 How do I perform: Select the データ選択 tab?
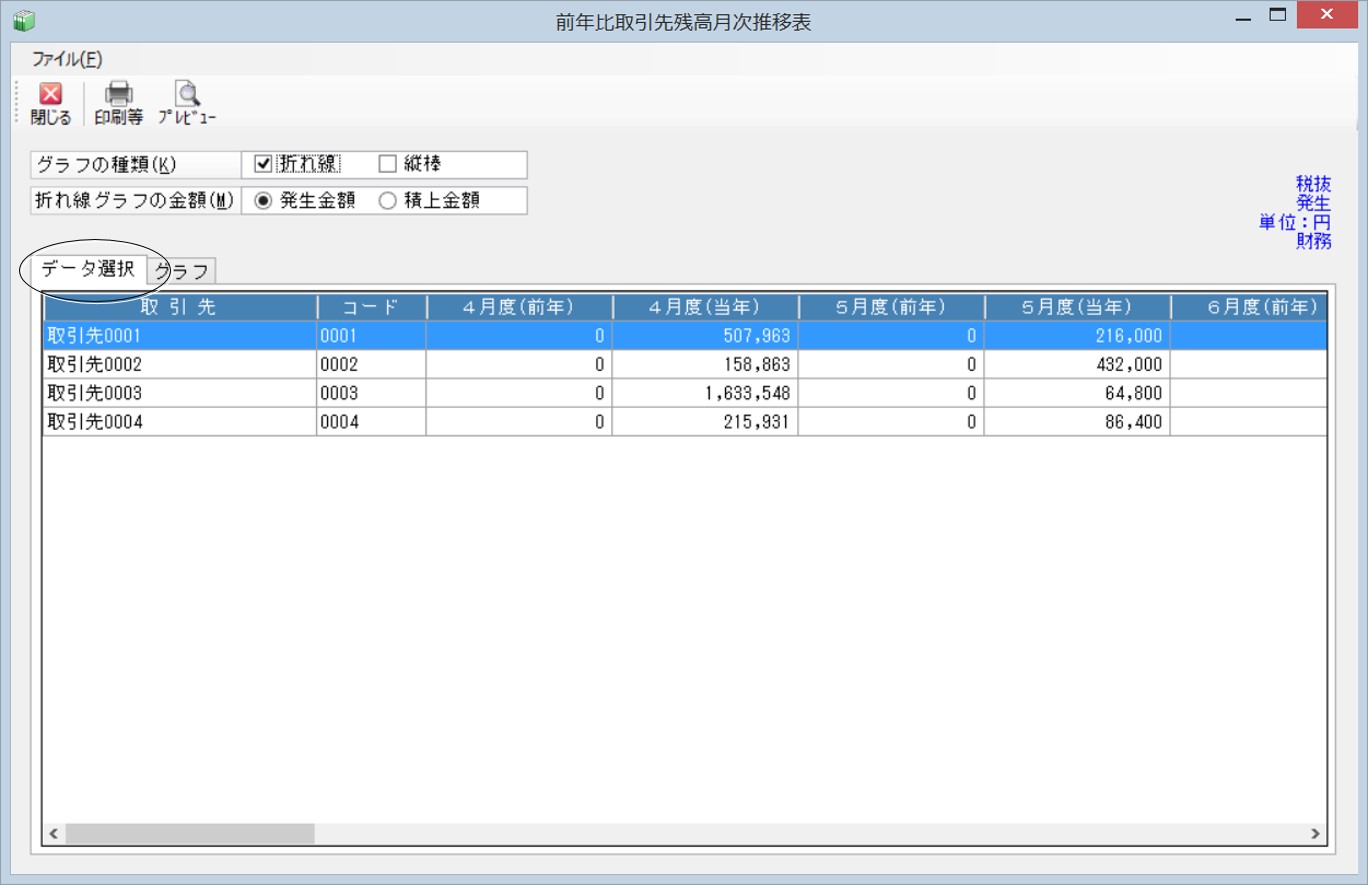pos(88,269)
